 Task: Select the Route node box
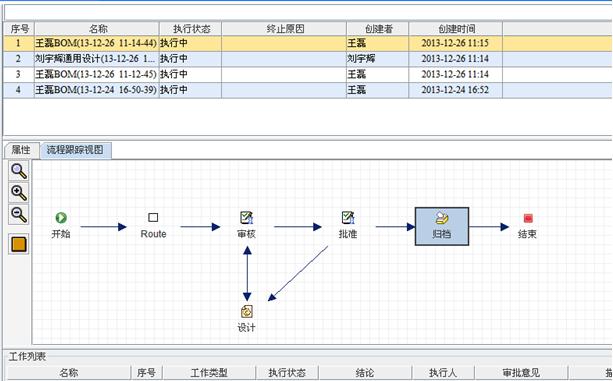[153, 225]
